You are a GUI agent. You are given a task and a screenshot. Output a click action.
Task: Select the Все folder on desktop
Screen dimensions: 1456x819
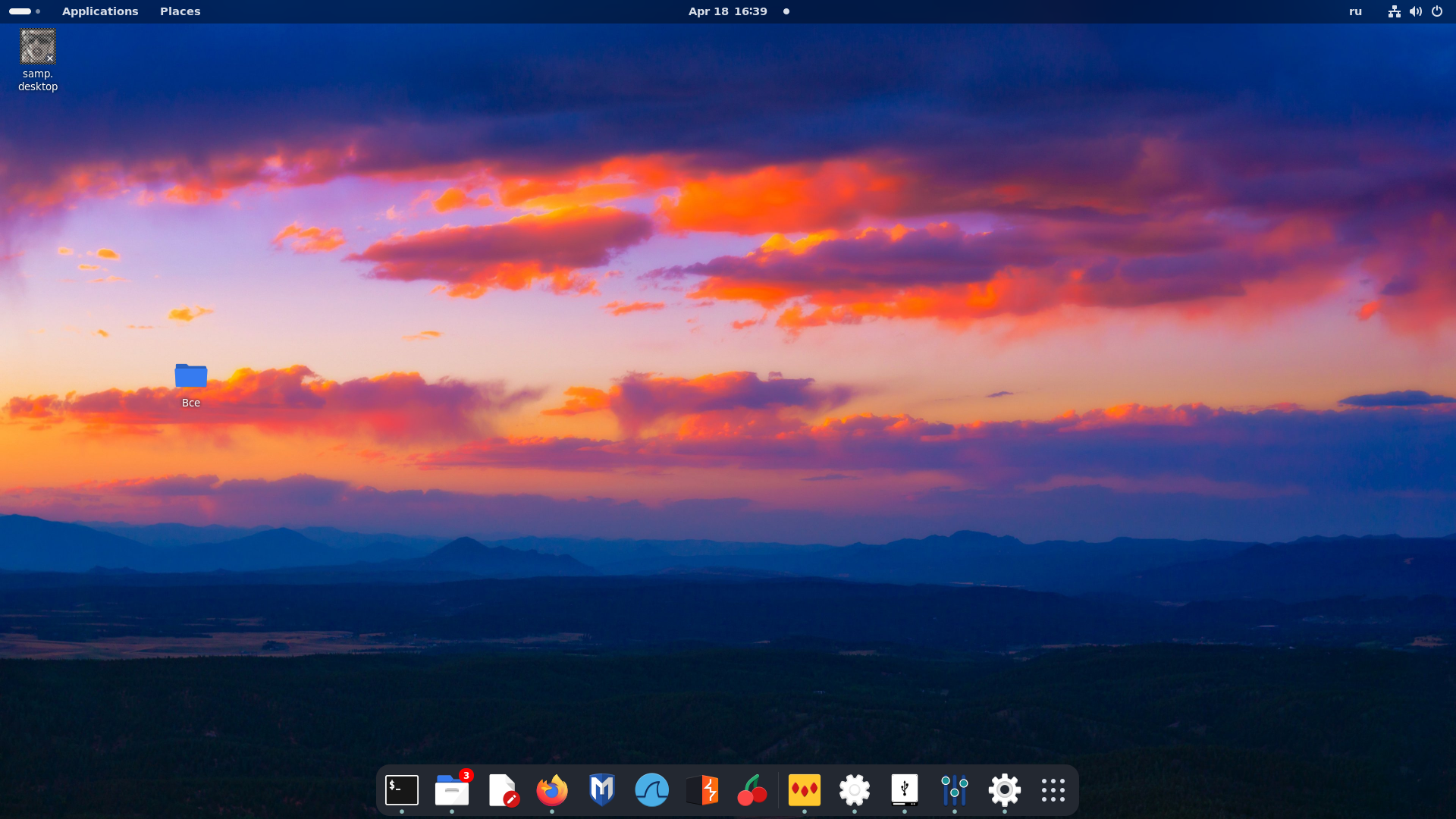pos(191,377)
